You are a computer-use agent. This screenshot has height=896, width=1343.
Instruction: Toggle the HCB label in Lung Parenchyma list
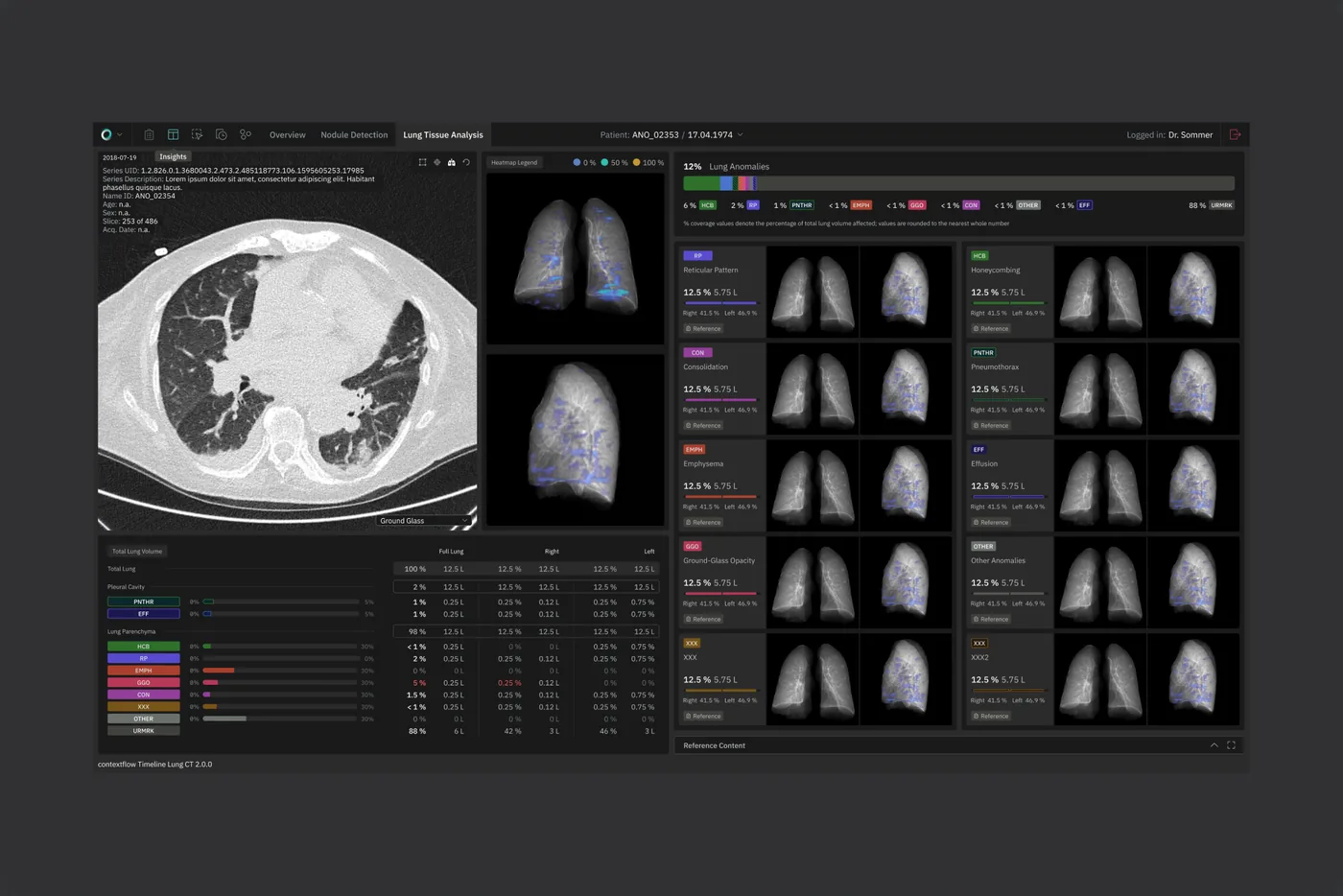click(x=144, y=647)
